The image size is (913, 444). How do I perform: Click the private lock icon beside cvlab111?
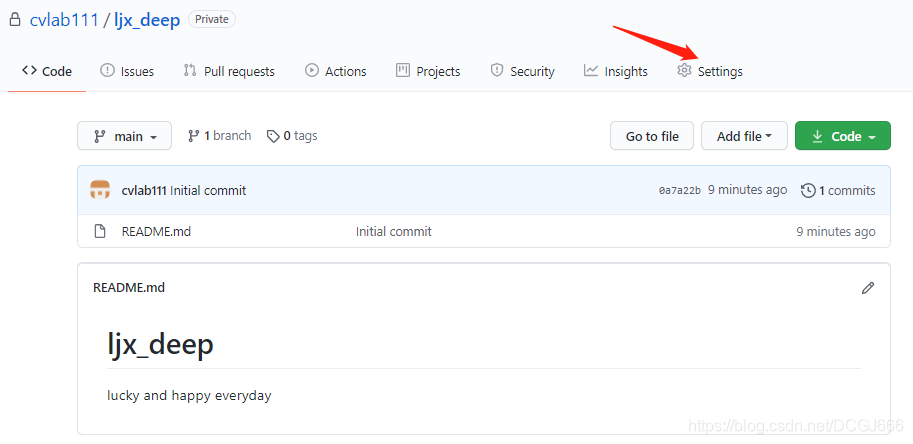pyautogui.click(x=15, y=20)
